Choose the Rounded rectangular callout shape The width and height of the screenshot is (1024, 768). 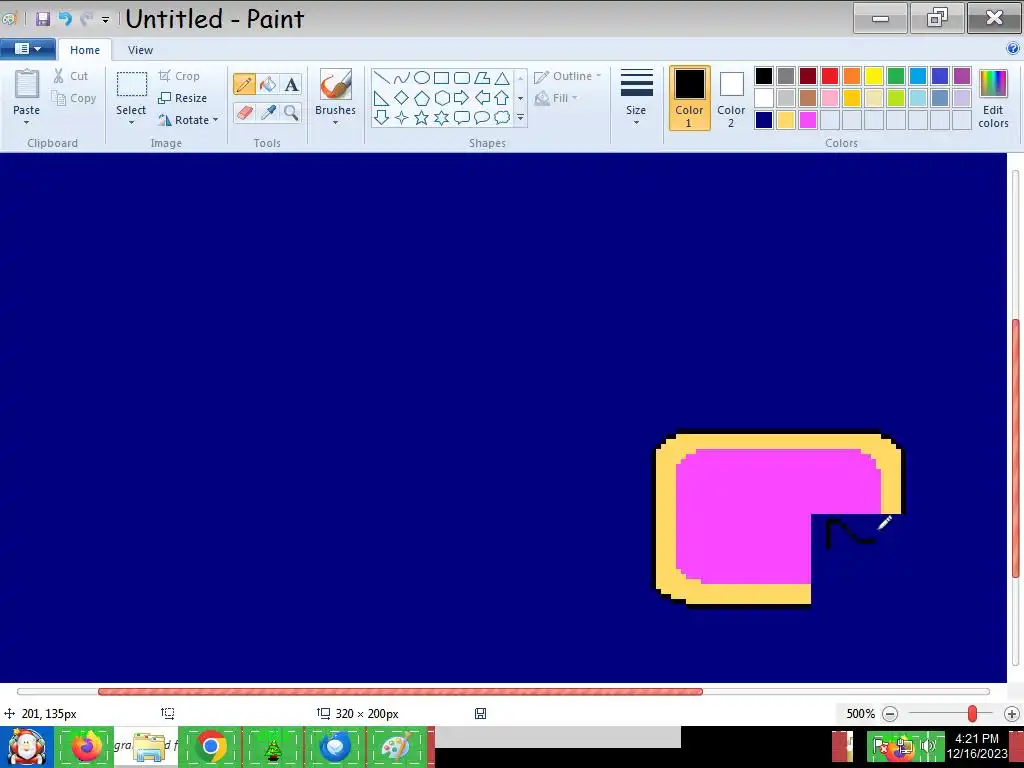point(462,118)
